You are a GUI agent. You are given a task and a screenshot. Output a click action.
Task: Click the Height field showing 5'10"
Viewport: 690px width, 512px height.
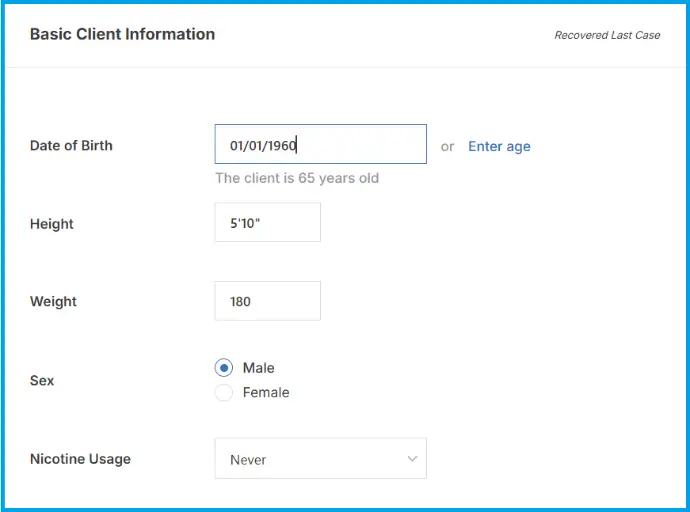(268, 222)
